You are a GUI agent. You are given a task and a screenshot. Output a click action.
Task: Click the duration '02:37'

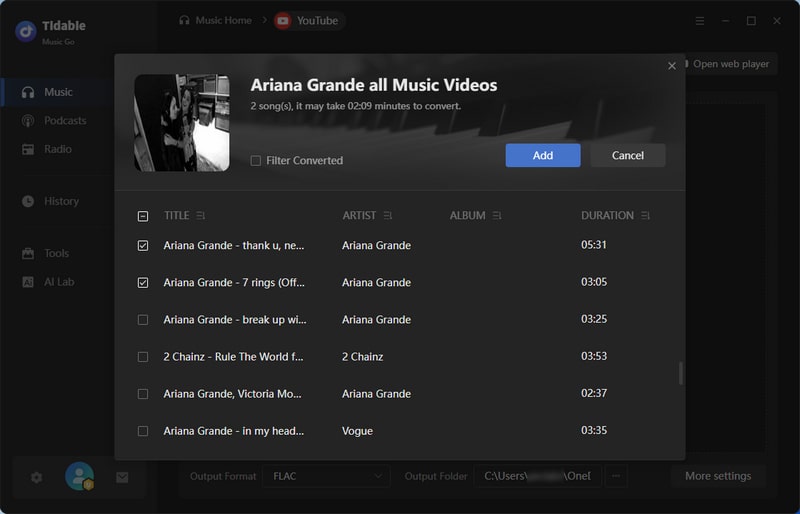[594, 394]
